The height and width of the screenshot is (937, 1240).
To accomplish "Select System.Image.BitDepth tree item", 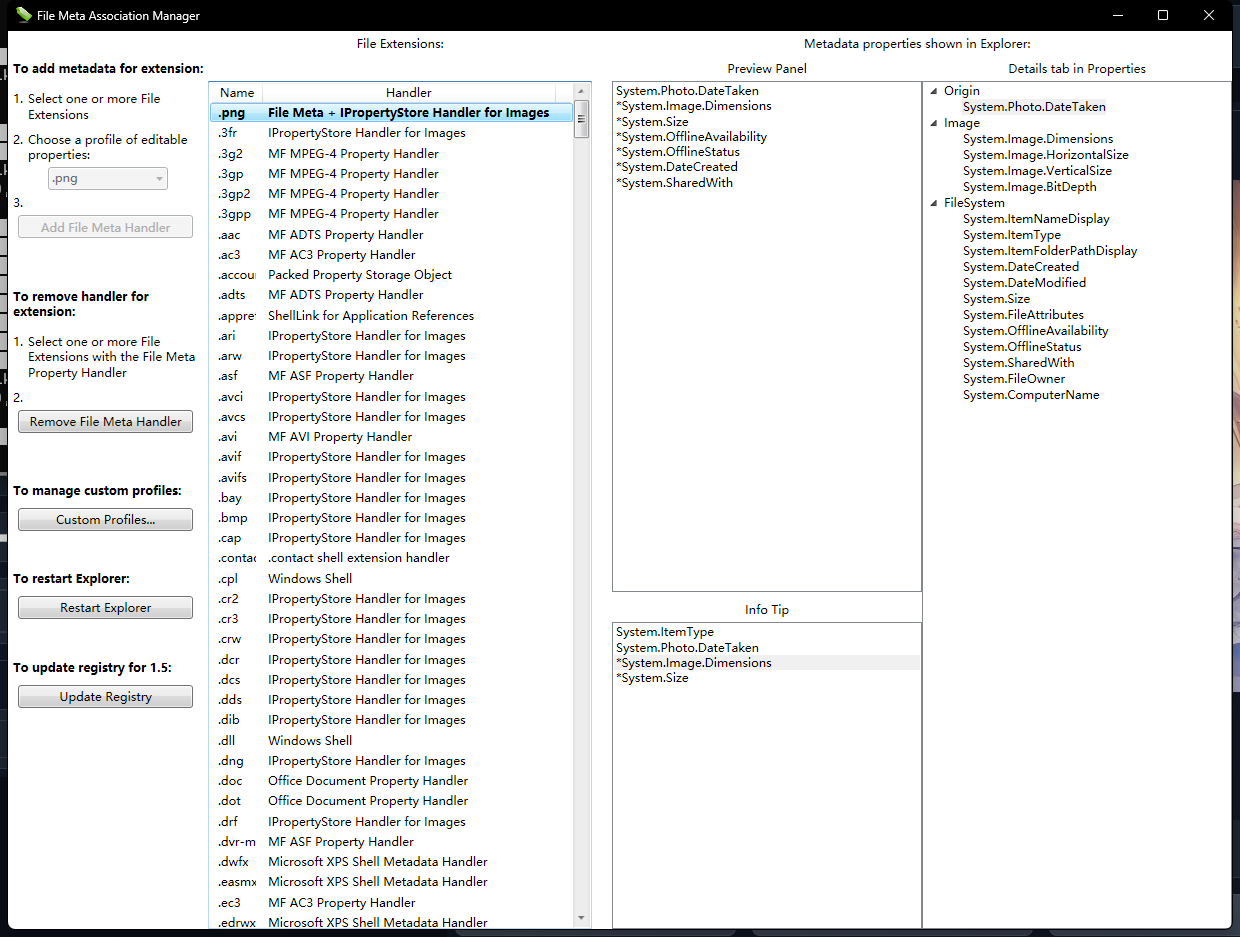I will click(1030, 187).
